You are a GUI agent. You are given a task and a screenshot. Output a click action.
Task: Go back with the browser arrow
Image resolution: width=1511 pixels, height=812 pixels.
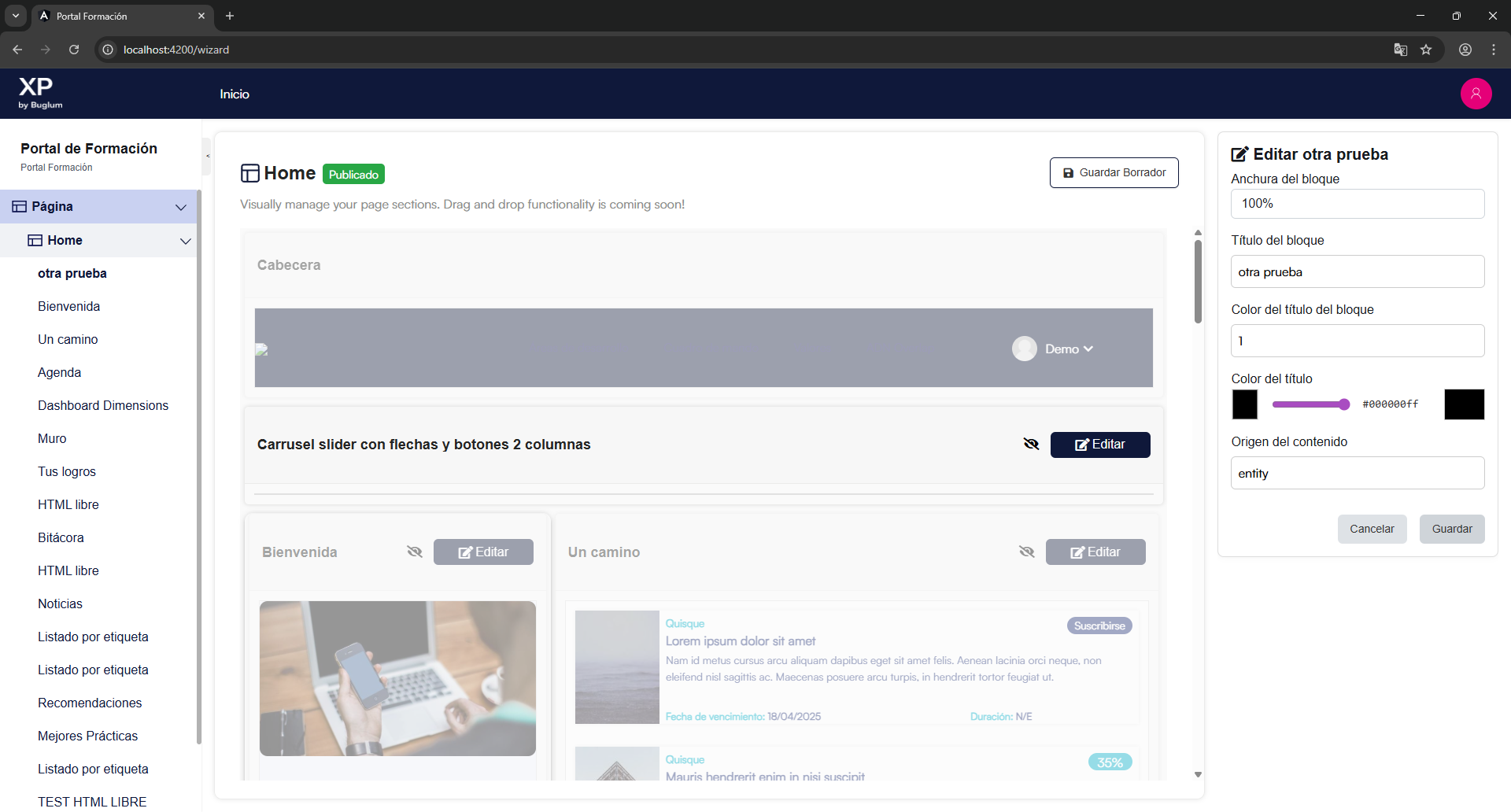coord(17,50)
